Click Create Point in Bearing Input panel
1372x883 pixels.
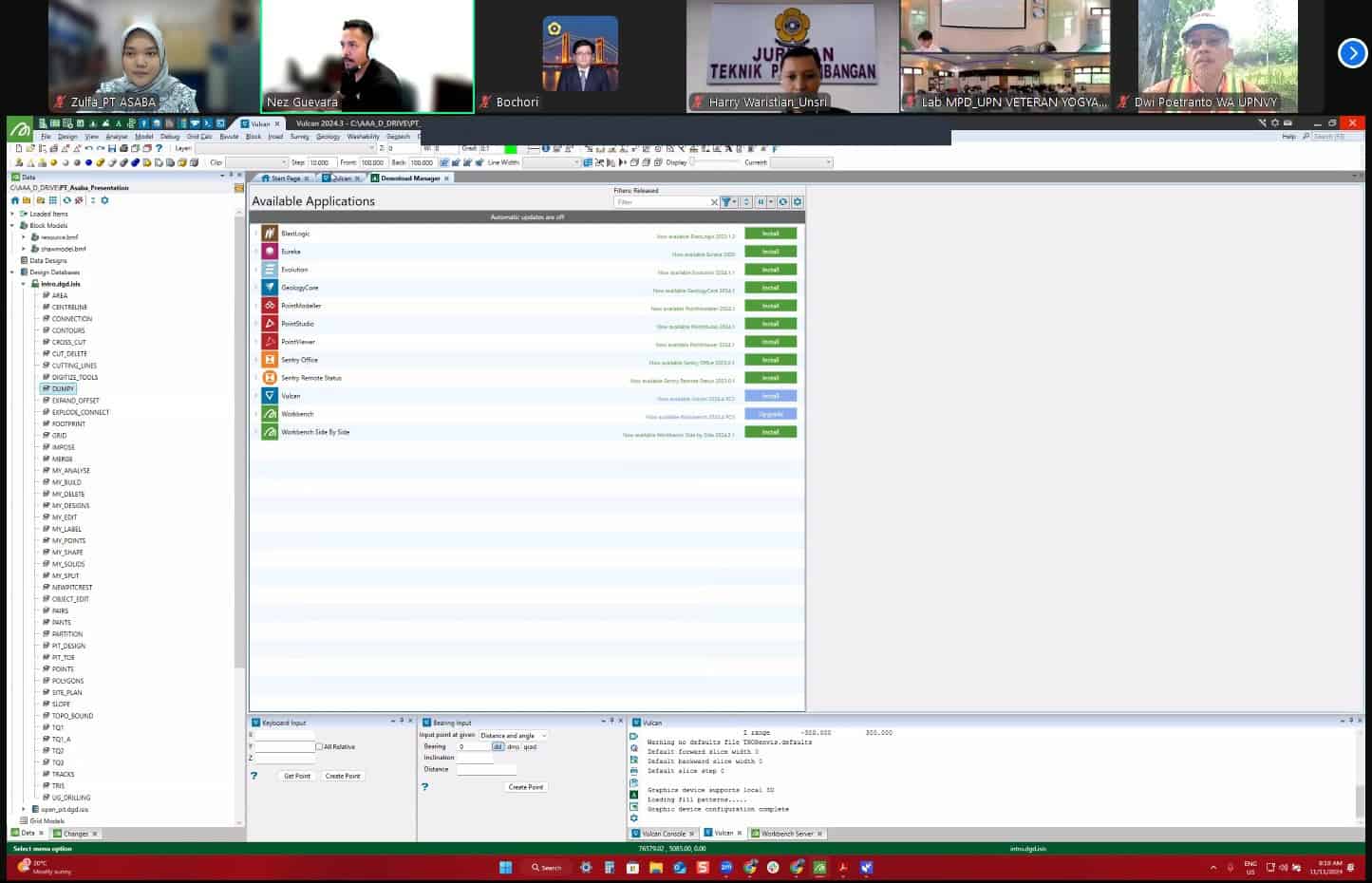coord(526,787)
